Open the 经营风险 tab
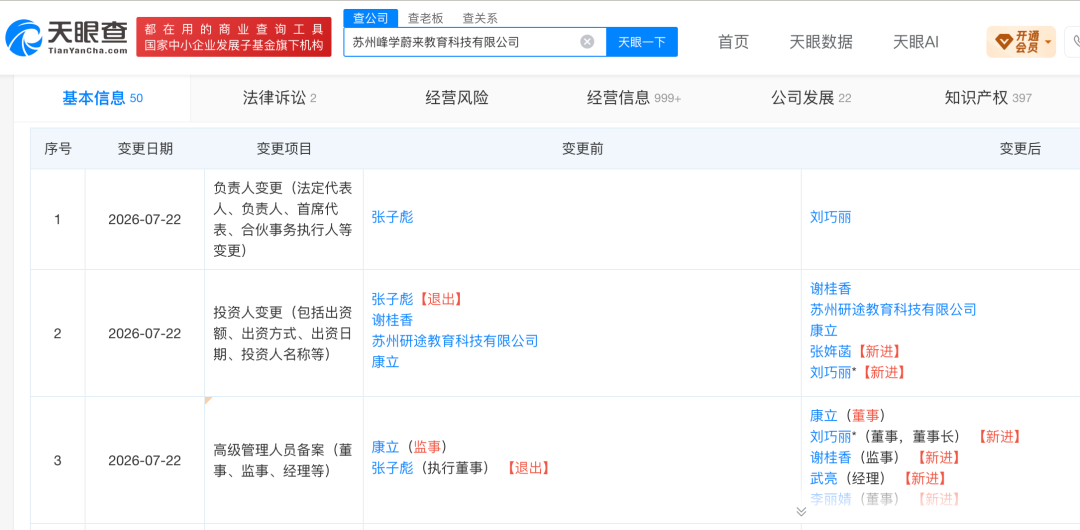This screenshot has width=1080, height=530. tap(457, 98)
